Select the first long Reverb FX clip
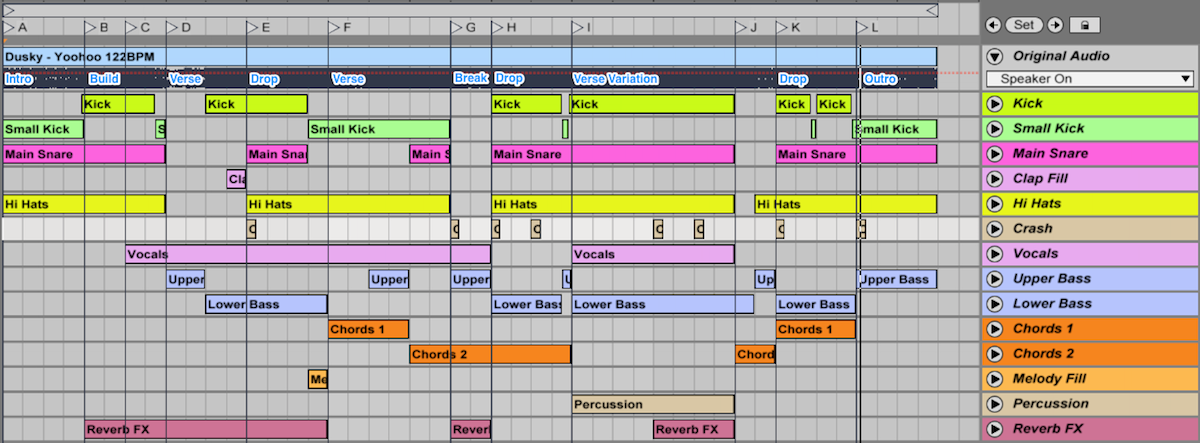This screenshot has width=1200, height=443. [206, 429]
